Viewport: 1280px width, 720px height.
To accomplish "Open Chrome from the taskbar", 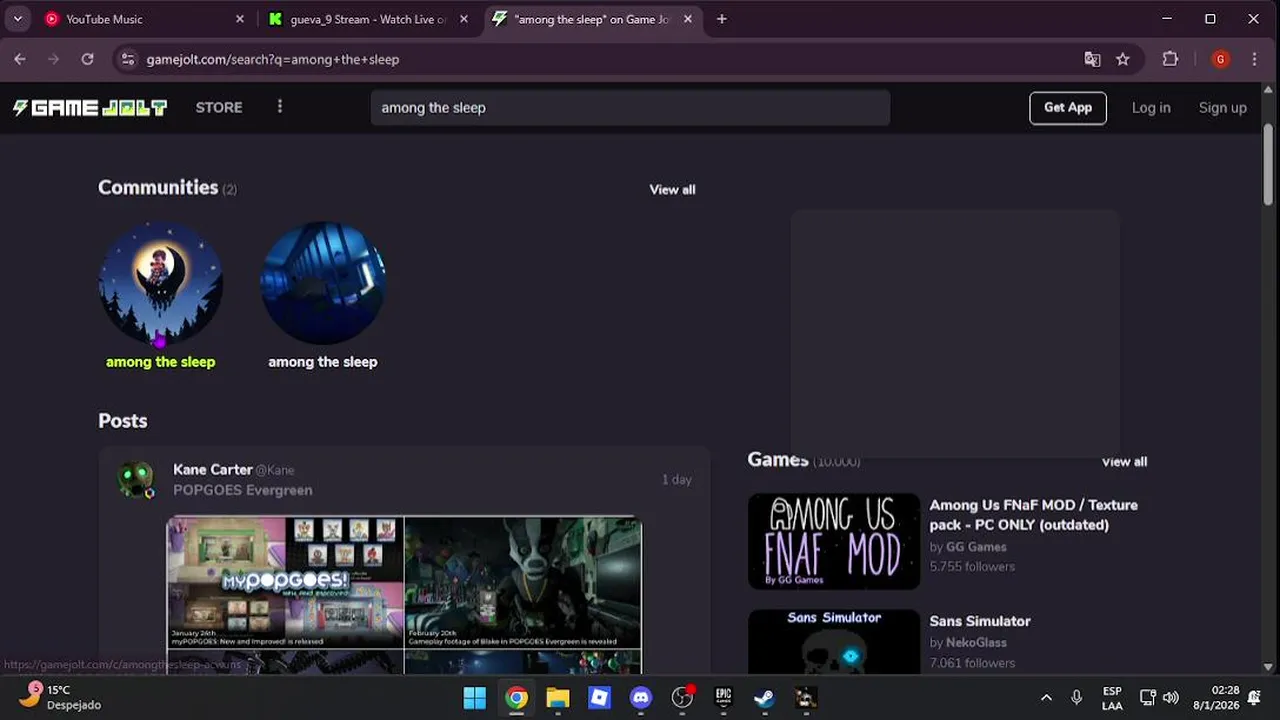I will pos(516,697).
